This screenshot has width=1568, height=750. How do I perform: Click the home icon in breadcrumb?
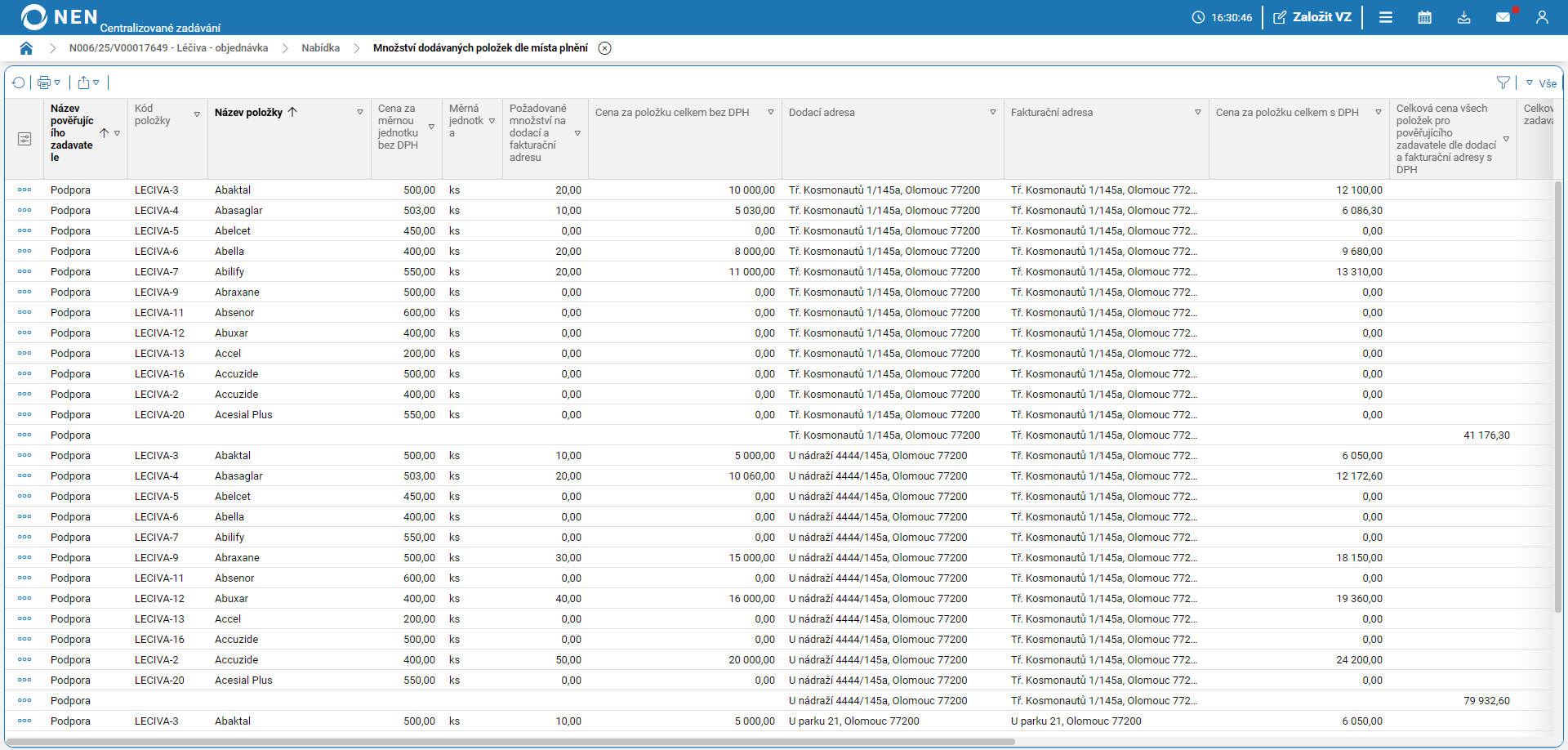(x=26, y=48)
